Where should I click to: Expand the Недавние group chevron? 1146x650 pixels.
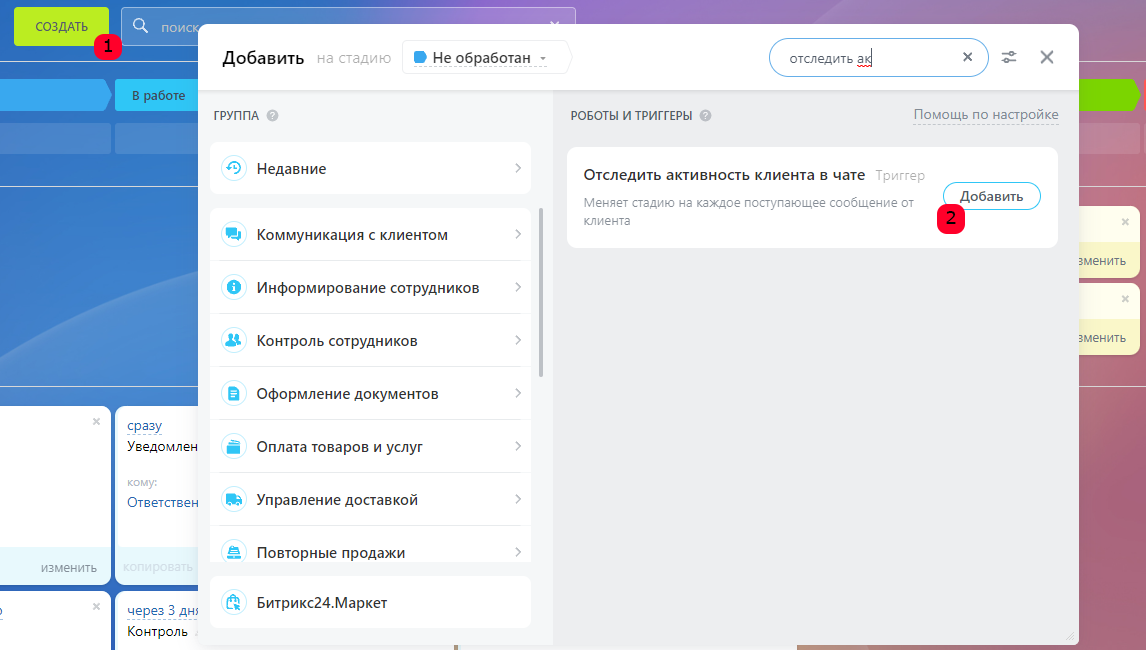coord(518,169)
